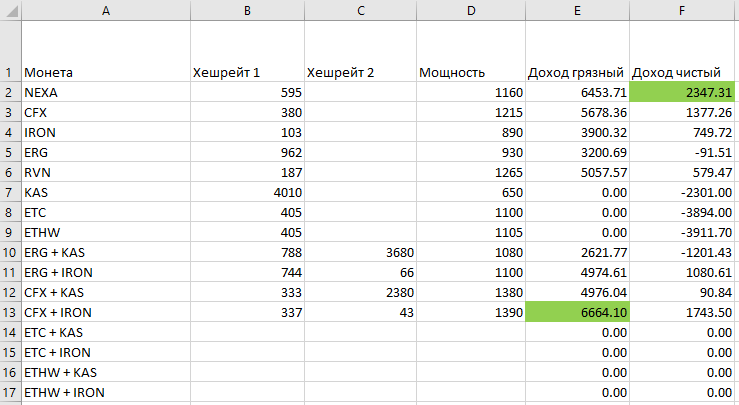Click hashrate 2 value 43
The width and height of the screenshot is (739, 405).
click(361, 312)
